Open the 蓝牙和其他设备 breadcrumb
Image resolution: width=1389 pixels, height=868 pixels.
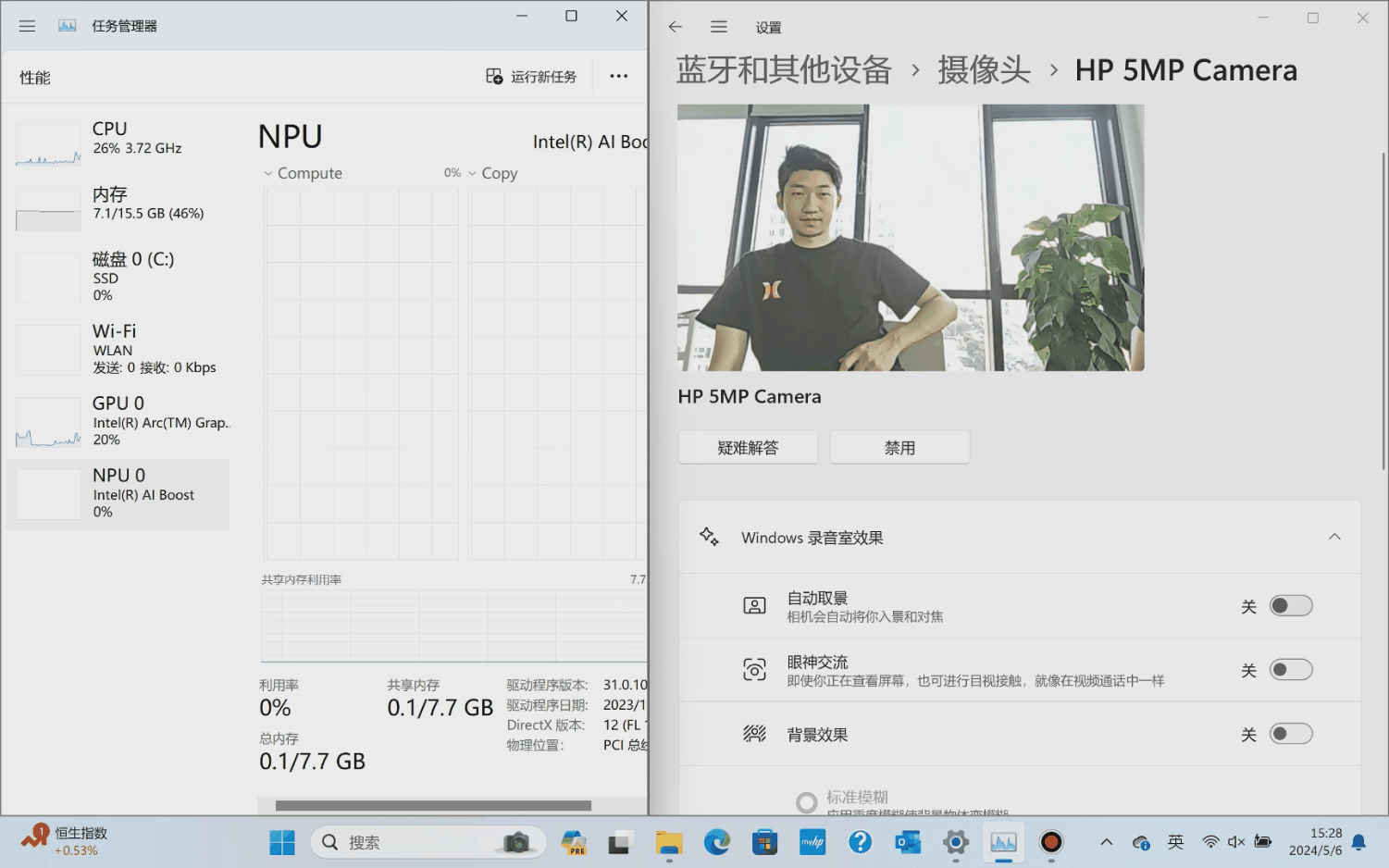tap(784, 70)
